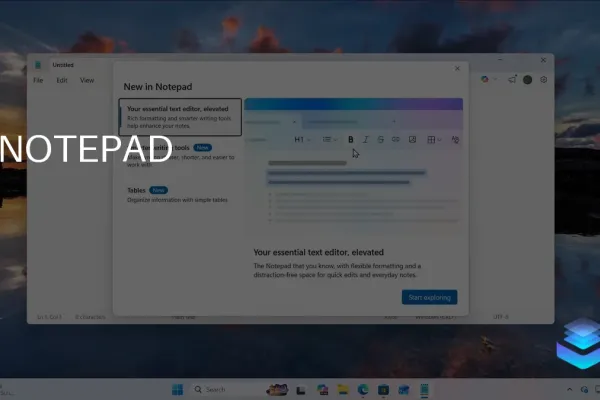Click the 'New in Notepad' dialog heading
Screen dimensions: 600x400
click(158, 87)
